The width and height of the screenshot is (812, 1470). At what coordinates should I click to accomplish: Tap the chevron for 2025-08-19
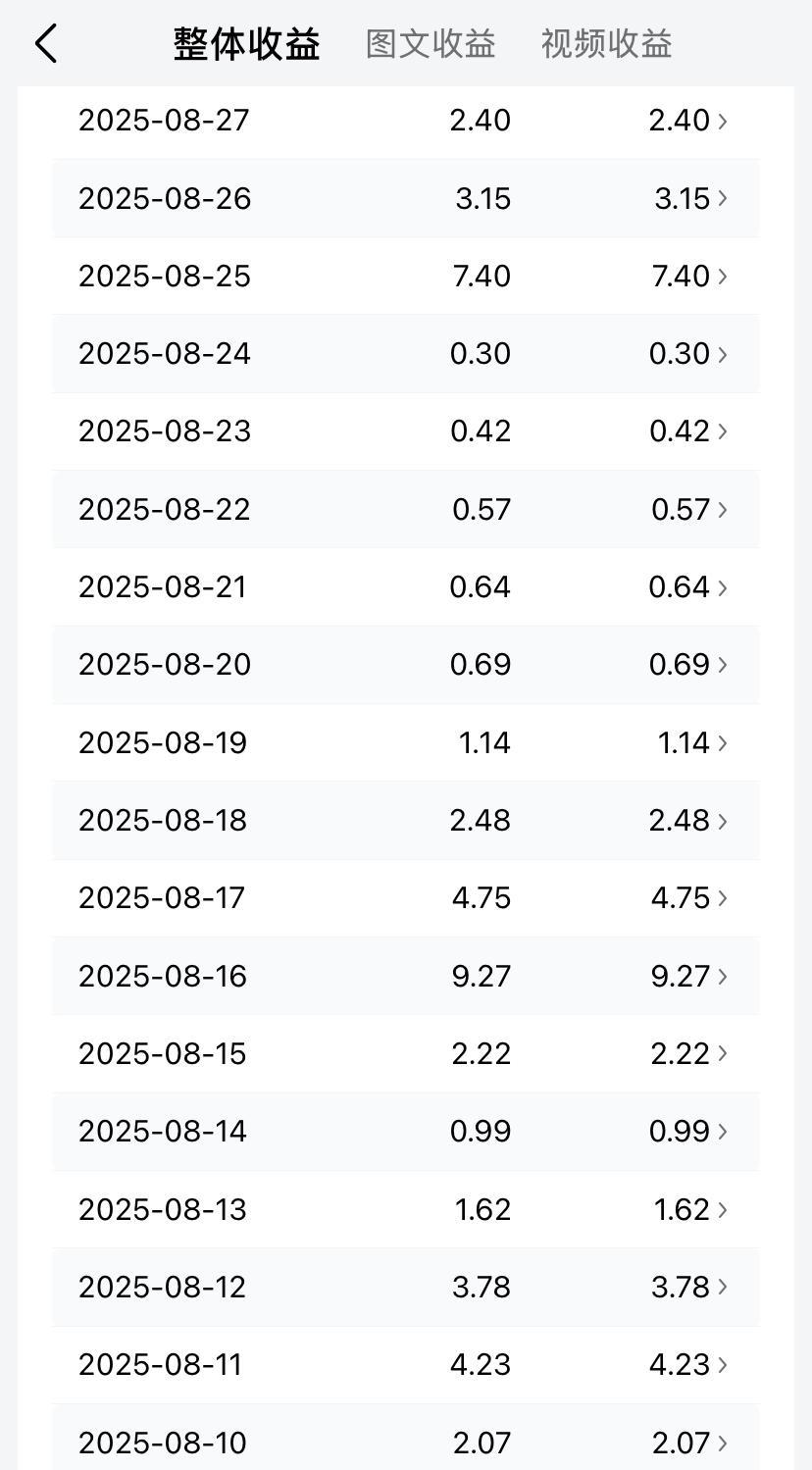pos(723,742)
